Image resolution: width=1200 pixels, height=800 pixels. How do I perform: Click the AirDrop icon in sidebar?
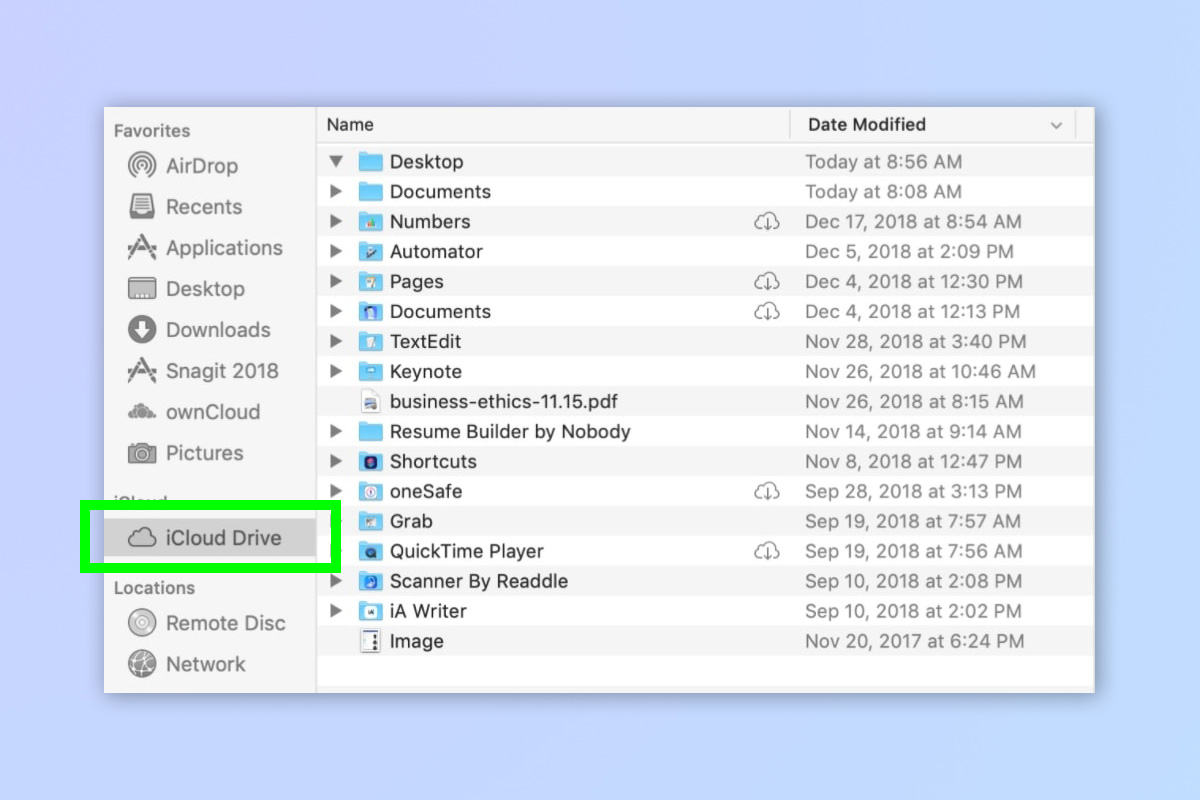(142, 166)
